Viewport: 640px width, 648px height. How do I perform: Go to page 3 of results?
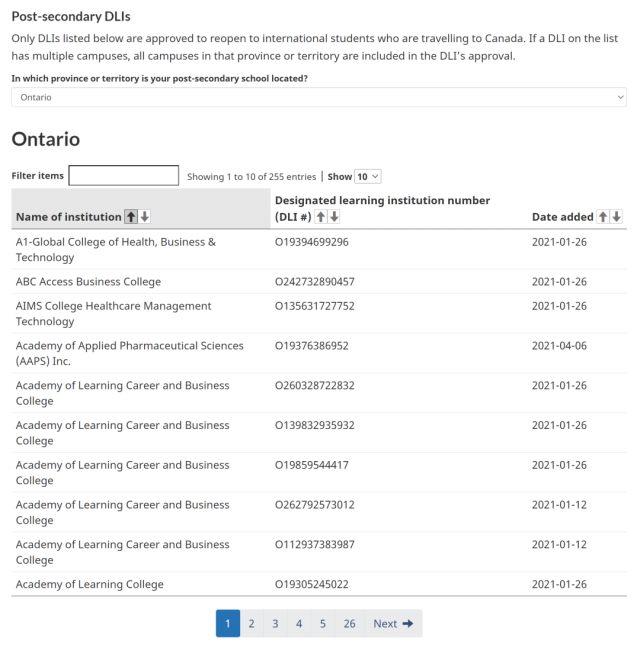[275, 623]
